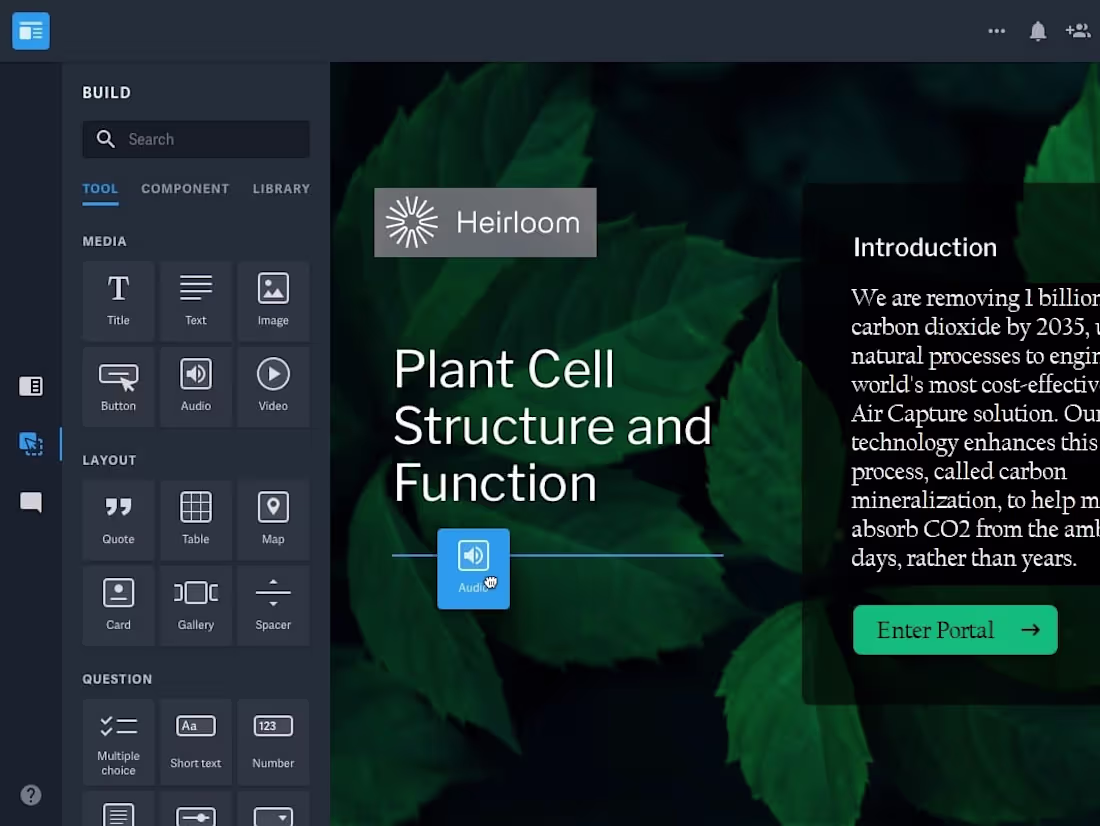The height and width of the screenshot is (826, 1100).
Task: Add a Multiple choice question
Action: [x=118, y=742]
